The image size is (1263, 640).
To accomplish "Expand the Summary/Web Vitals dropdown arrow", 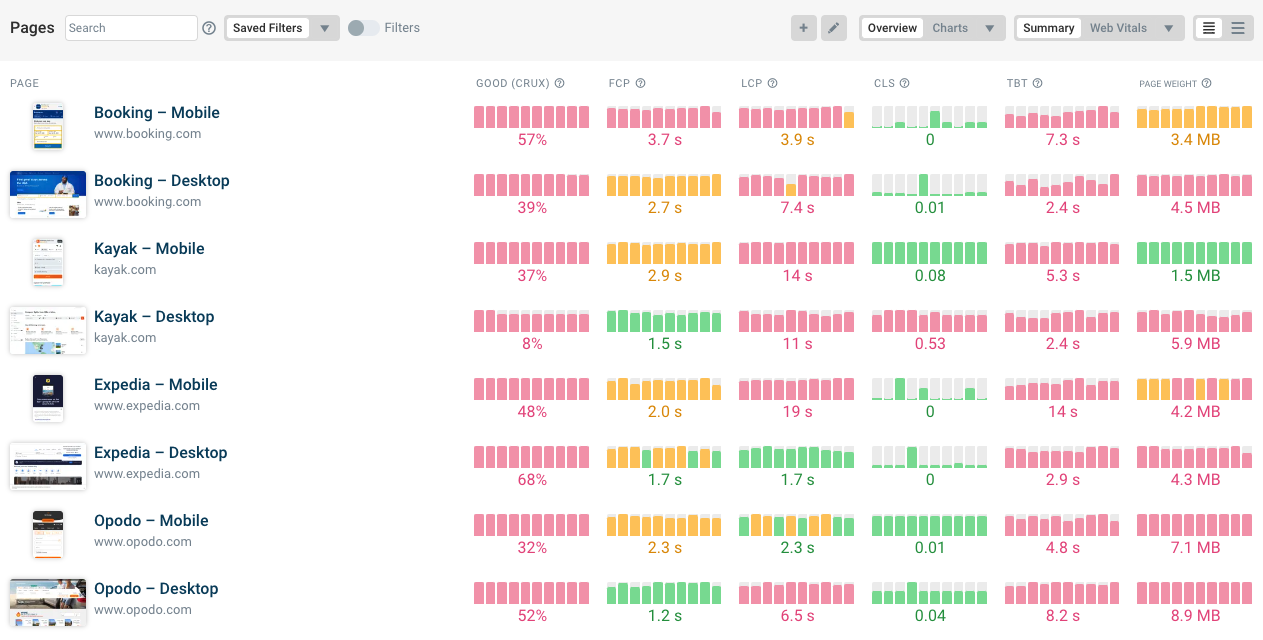I will click(1168, 28).
